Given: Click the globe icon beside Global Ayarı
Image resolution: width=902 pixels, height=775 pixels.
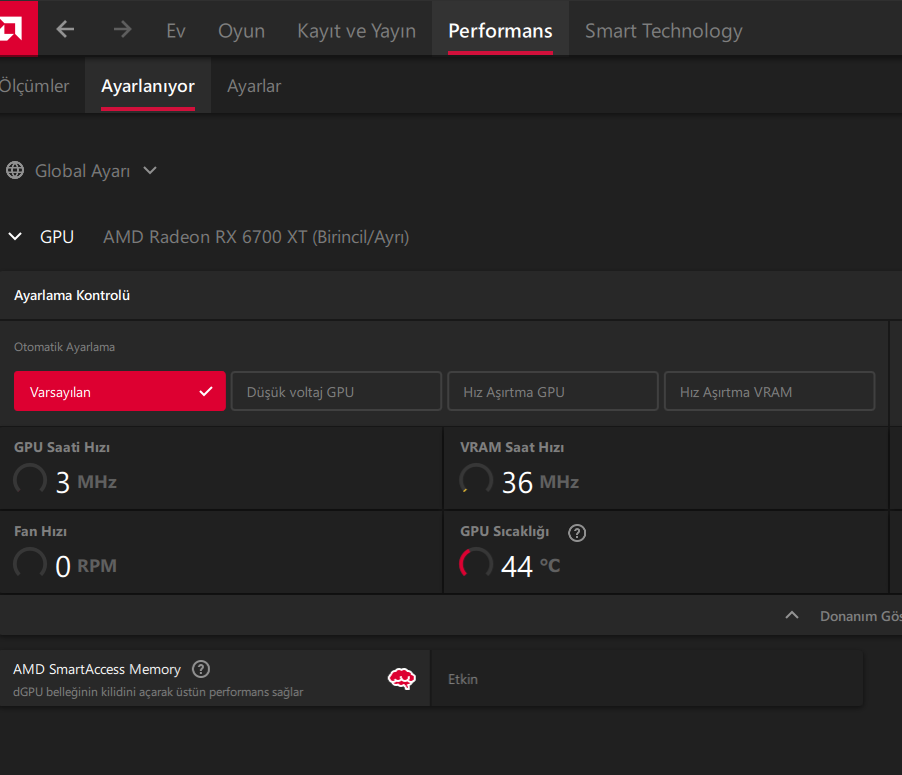Looking at the screenshot, I should coord(15,170).
